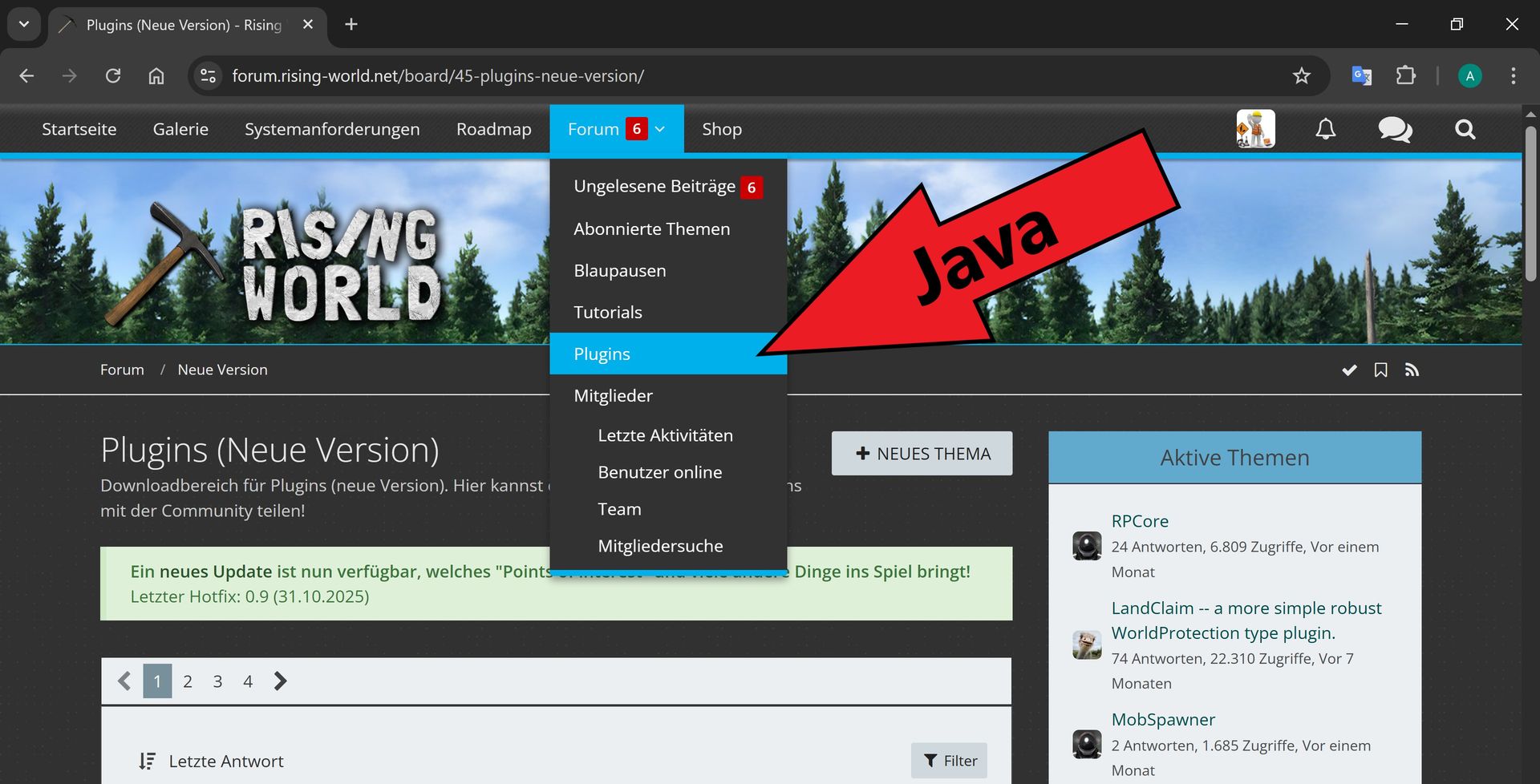Click the site search magnifier icon
This screenshot has height=784, width=1540.
[1465, 129]
